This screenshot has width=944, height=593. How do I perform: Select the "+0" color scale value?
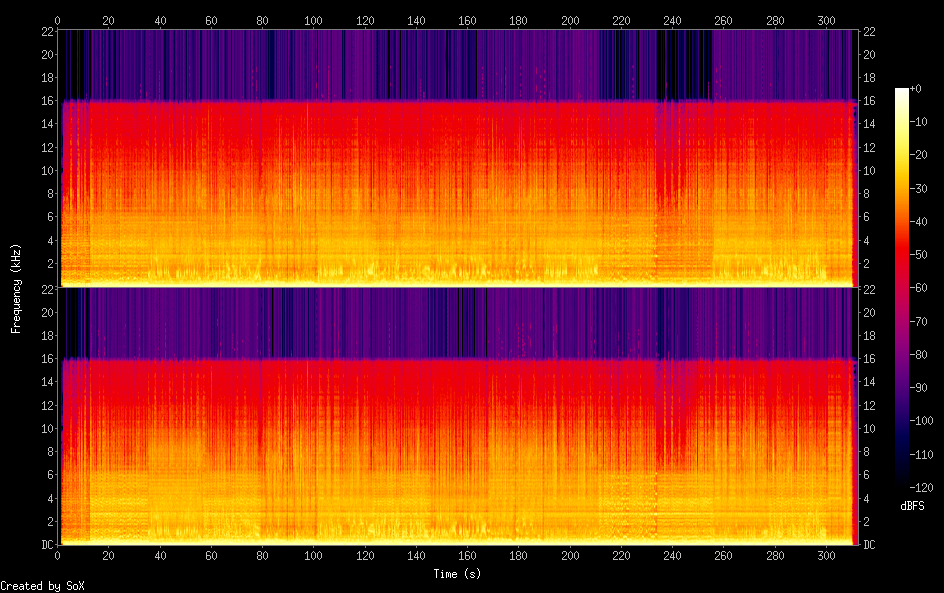(915, 88)
